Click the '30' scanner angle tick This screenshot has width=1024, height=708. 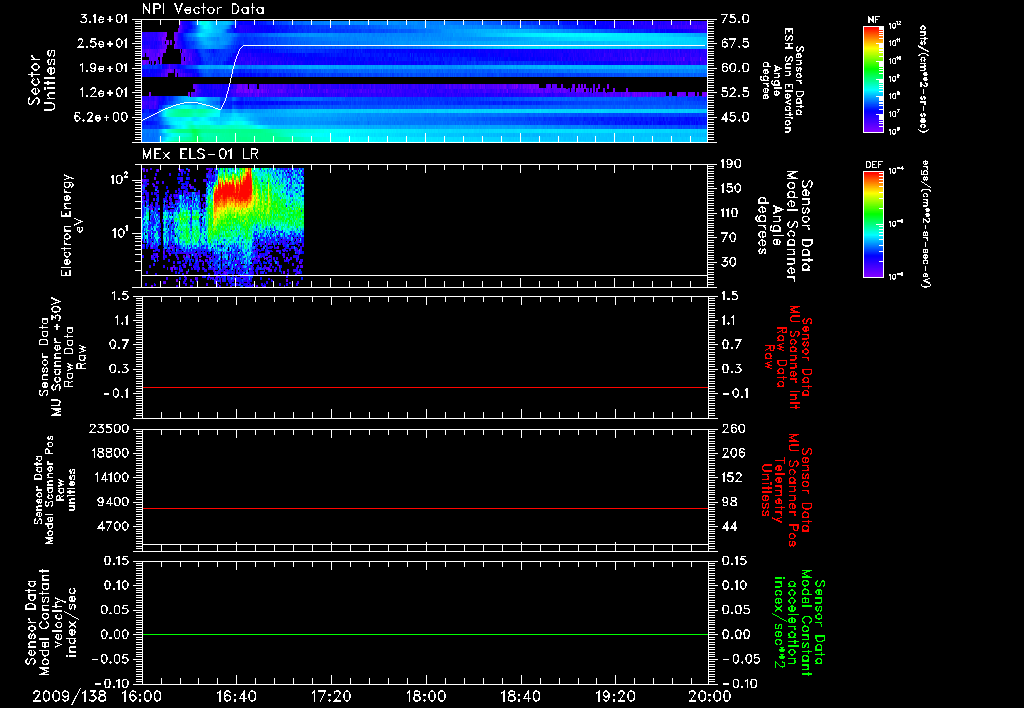(x=728, y=262)
